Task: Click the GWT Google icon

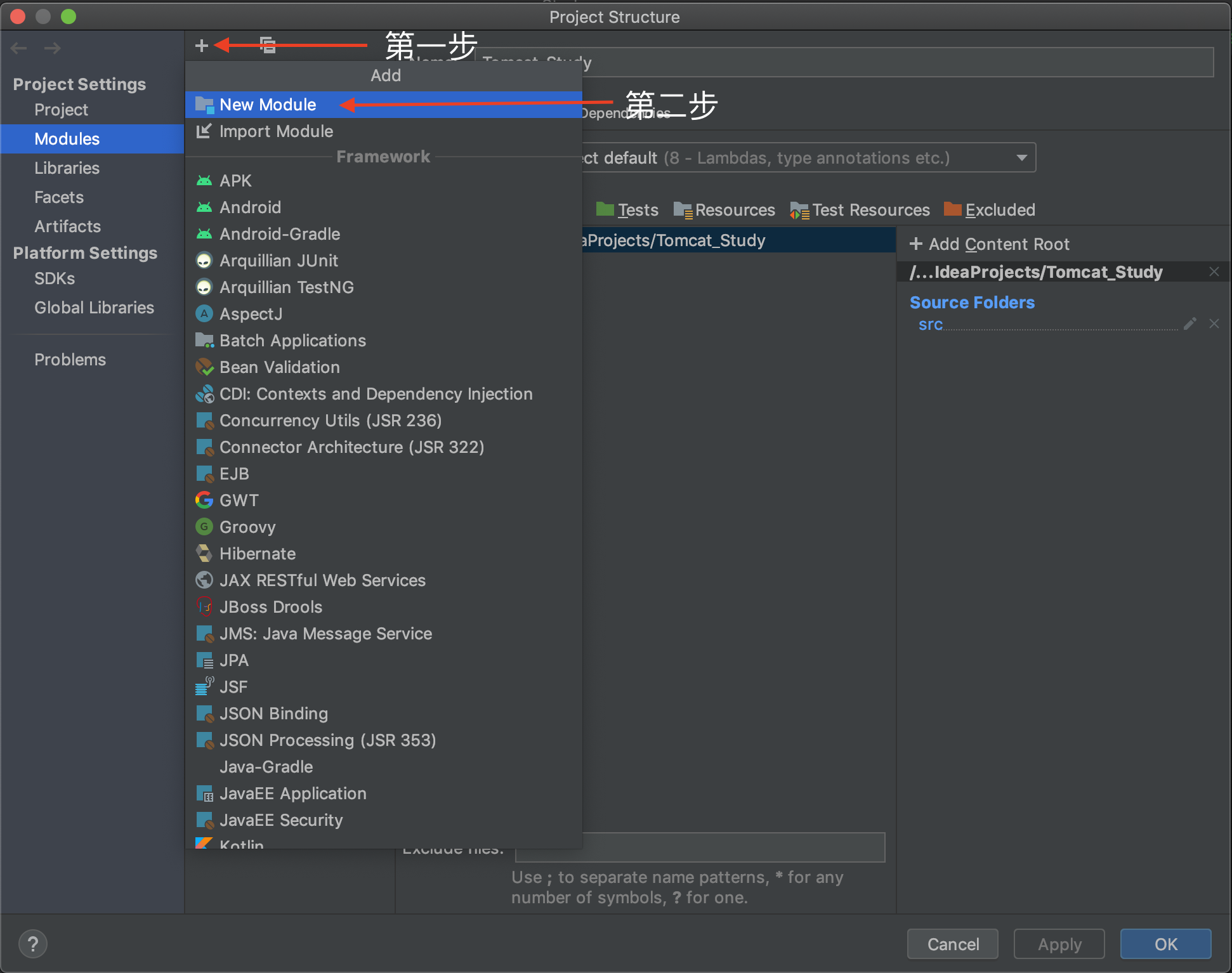Action: click(204, 500)
